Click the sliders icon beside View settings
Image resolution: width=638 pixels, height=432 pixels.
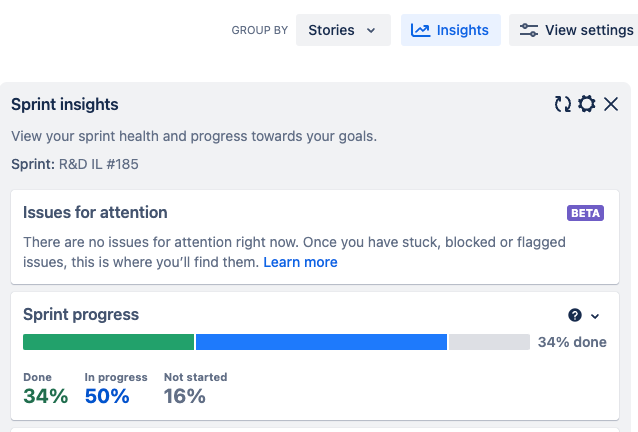(x=529, y=30)
